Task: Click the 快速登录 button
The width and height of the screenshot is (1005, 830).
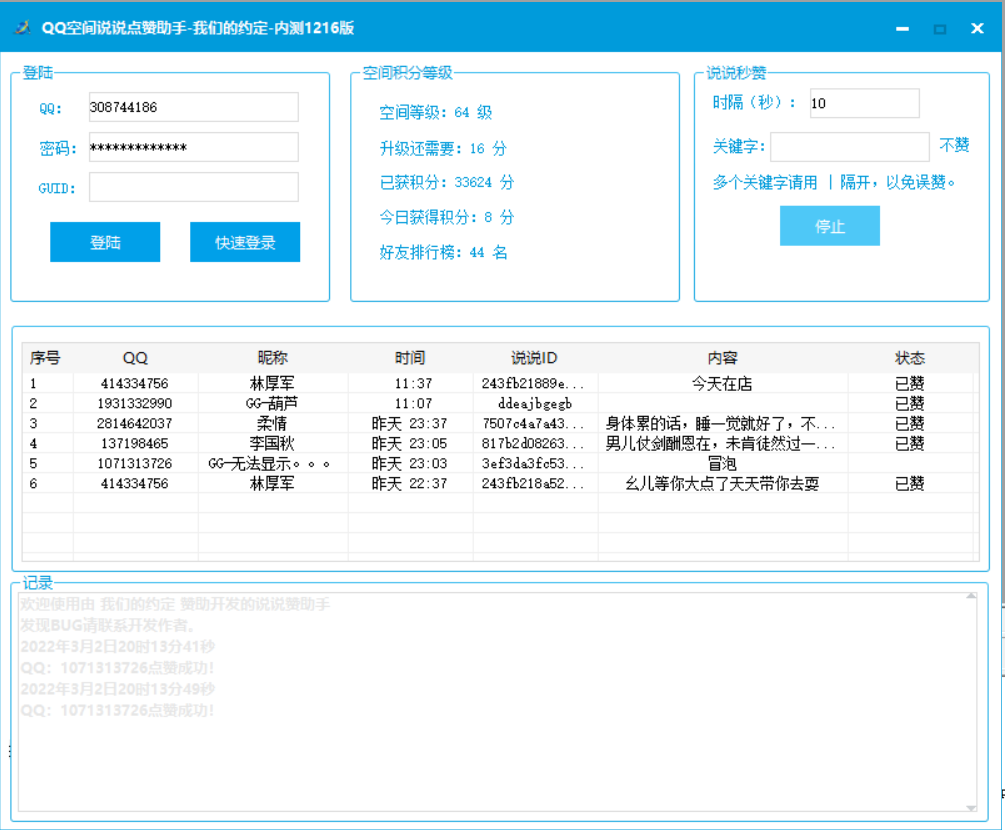Action: 245,242
